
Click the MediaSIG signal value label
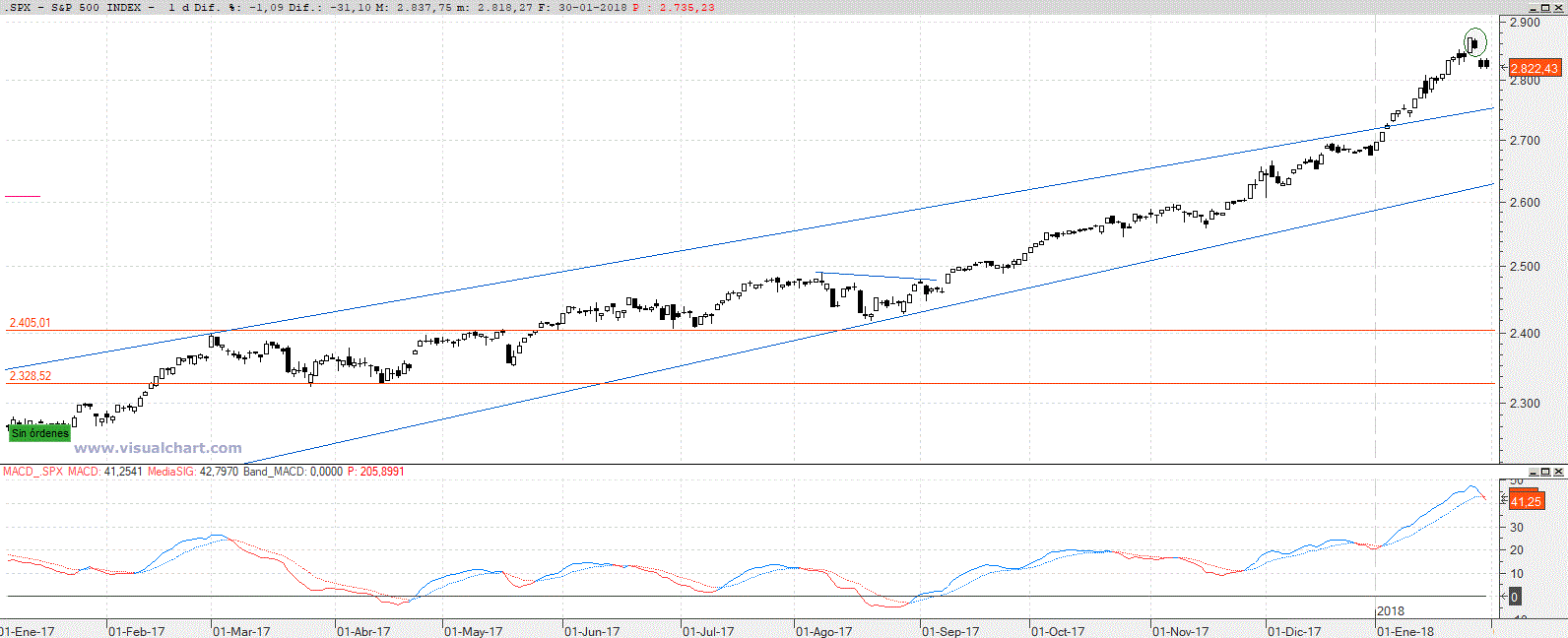[x=193, y=472]
